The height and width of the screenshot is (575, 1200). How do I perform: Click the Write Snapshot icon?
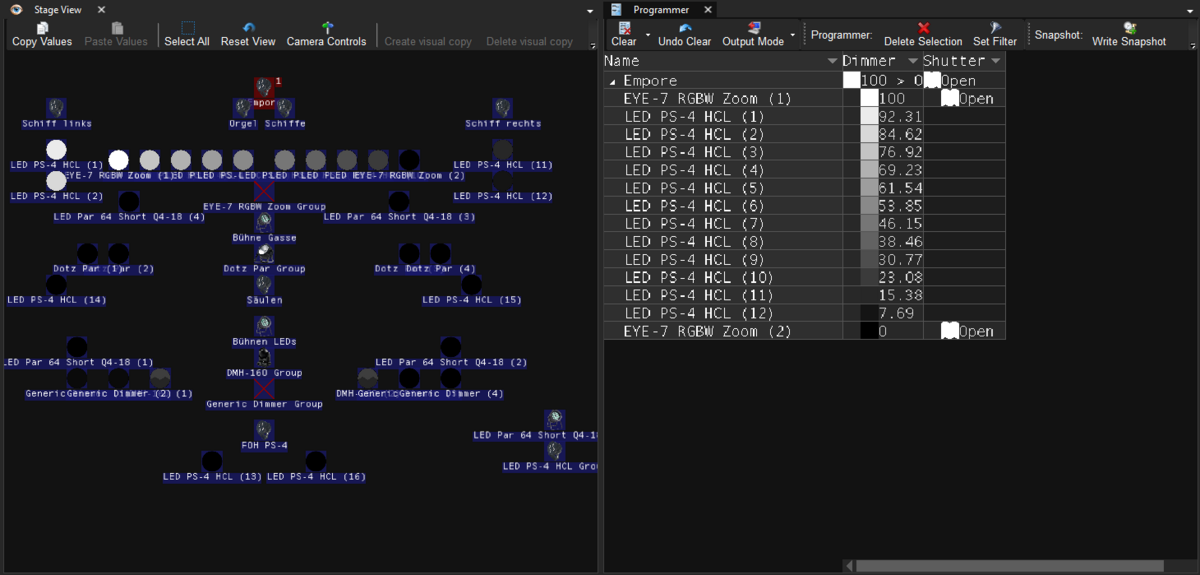click(1129, 28)
